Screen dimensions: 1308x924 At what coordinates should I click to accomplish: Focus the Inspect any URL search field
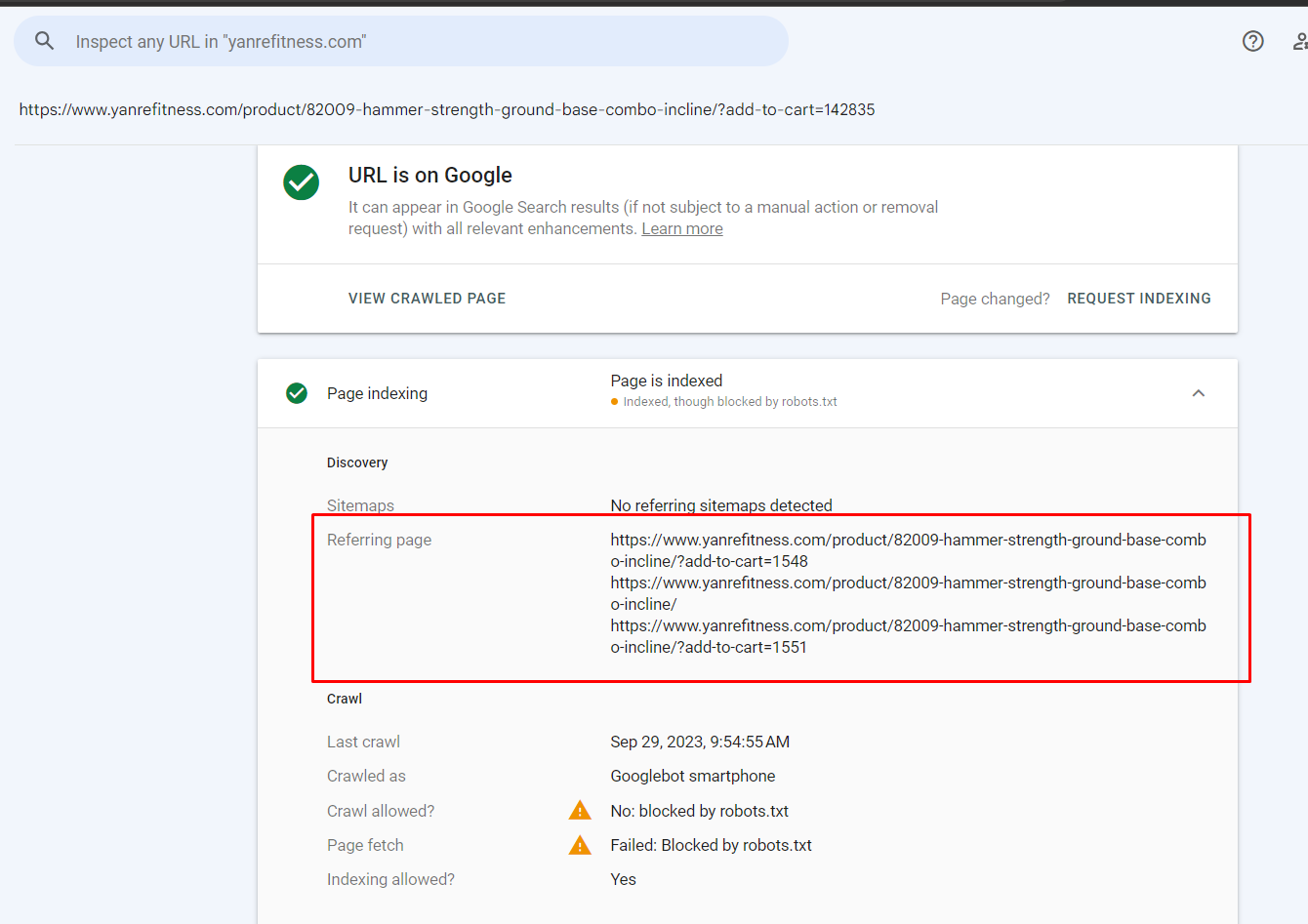(401, 41)
